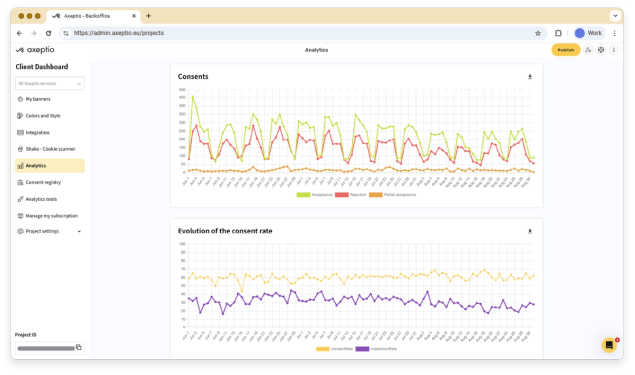
Task: Click the My banners icon
Action: pyautogui.click(x=20, y=99)
